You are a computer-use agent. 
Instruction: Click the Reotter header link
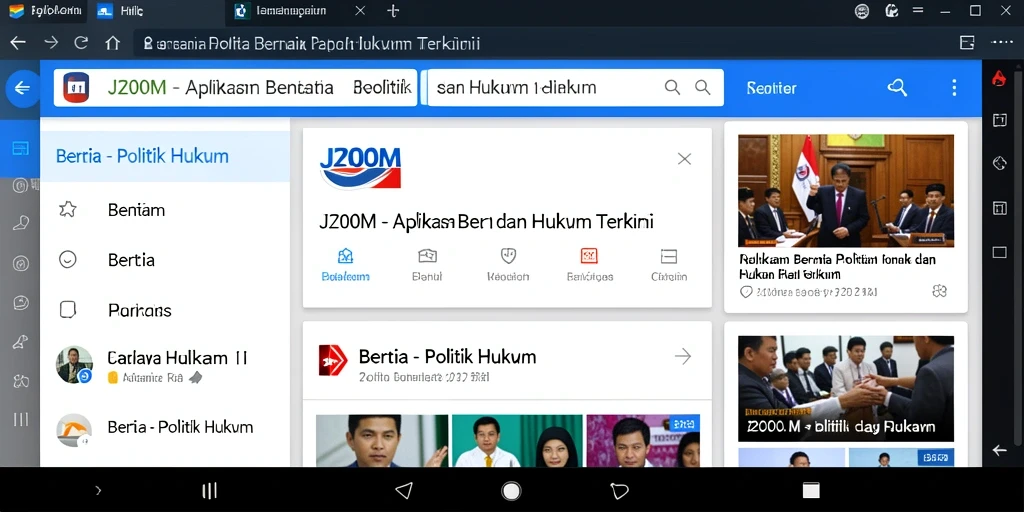pos(771,88)
